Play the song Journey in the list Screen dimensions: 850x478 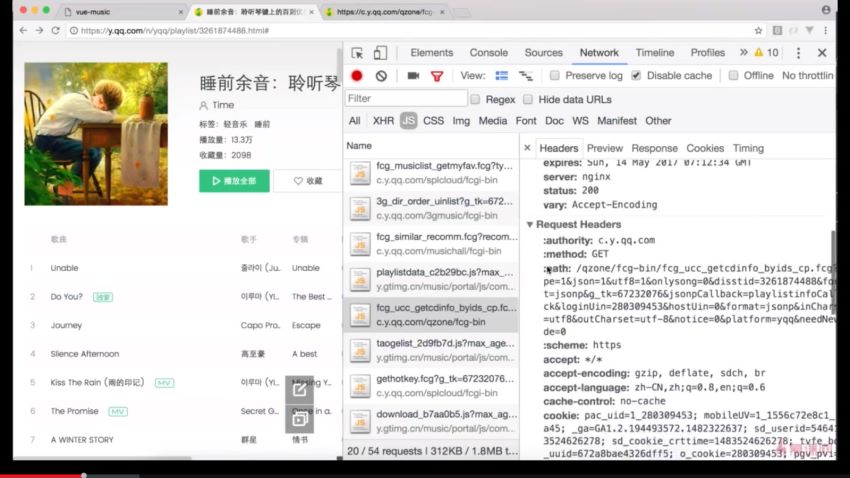pos(66,325)
